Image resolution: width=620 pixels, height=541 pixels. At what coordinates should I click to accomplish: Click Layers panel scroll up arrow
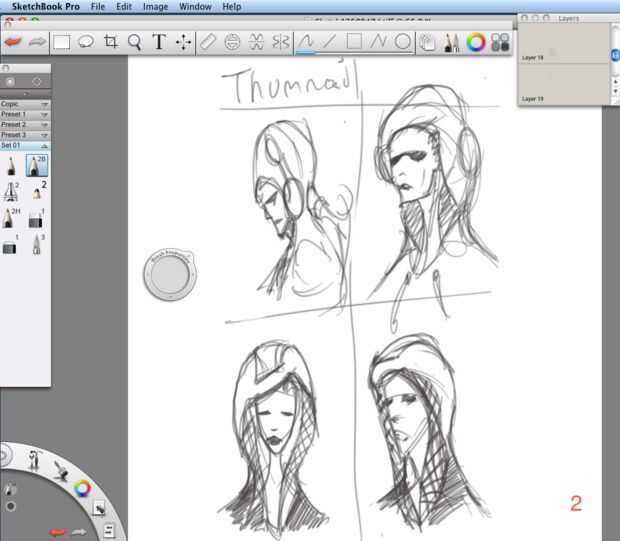click(615, 82)
